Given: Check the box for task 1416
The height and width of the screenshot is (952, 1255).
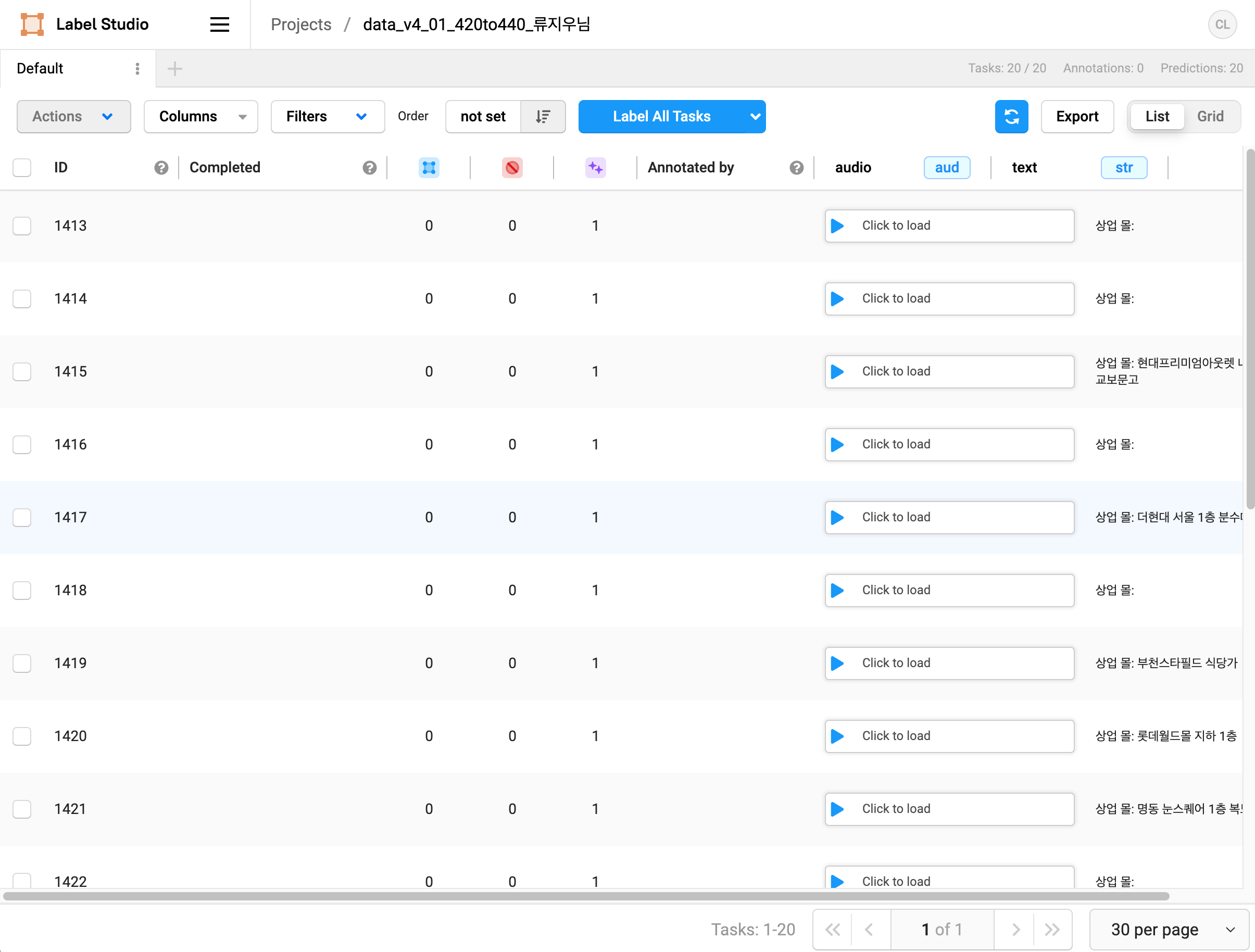Looking at the screenshot, I should point(22,444).
